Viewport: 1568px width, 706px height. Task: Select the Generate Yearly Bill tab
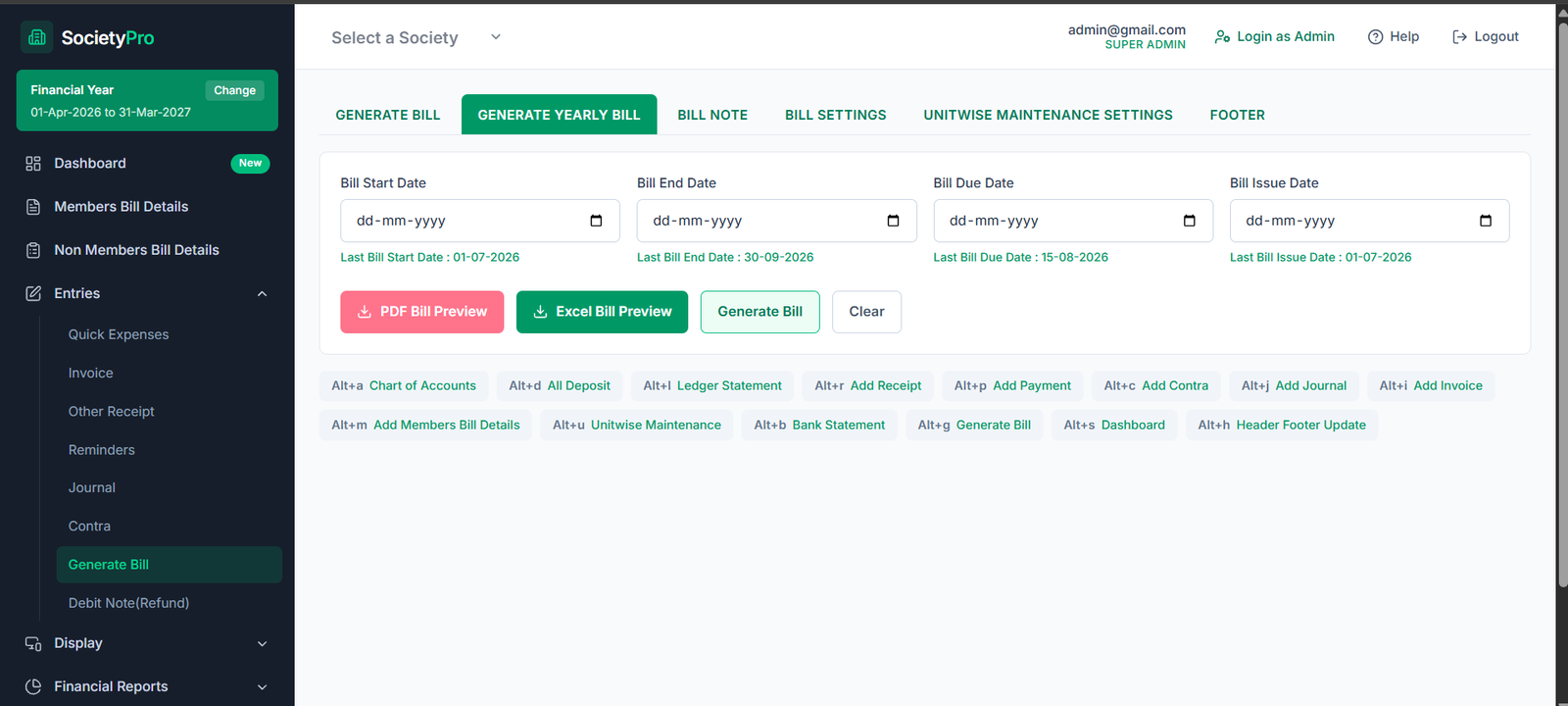[559, 115]
